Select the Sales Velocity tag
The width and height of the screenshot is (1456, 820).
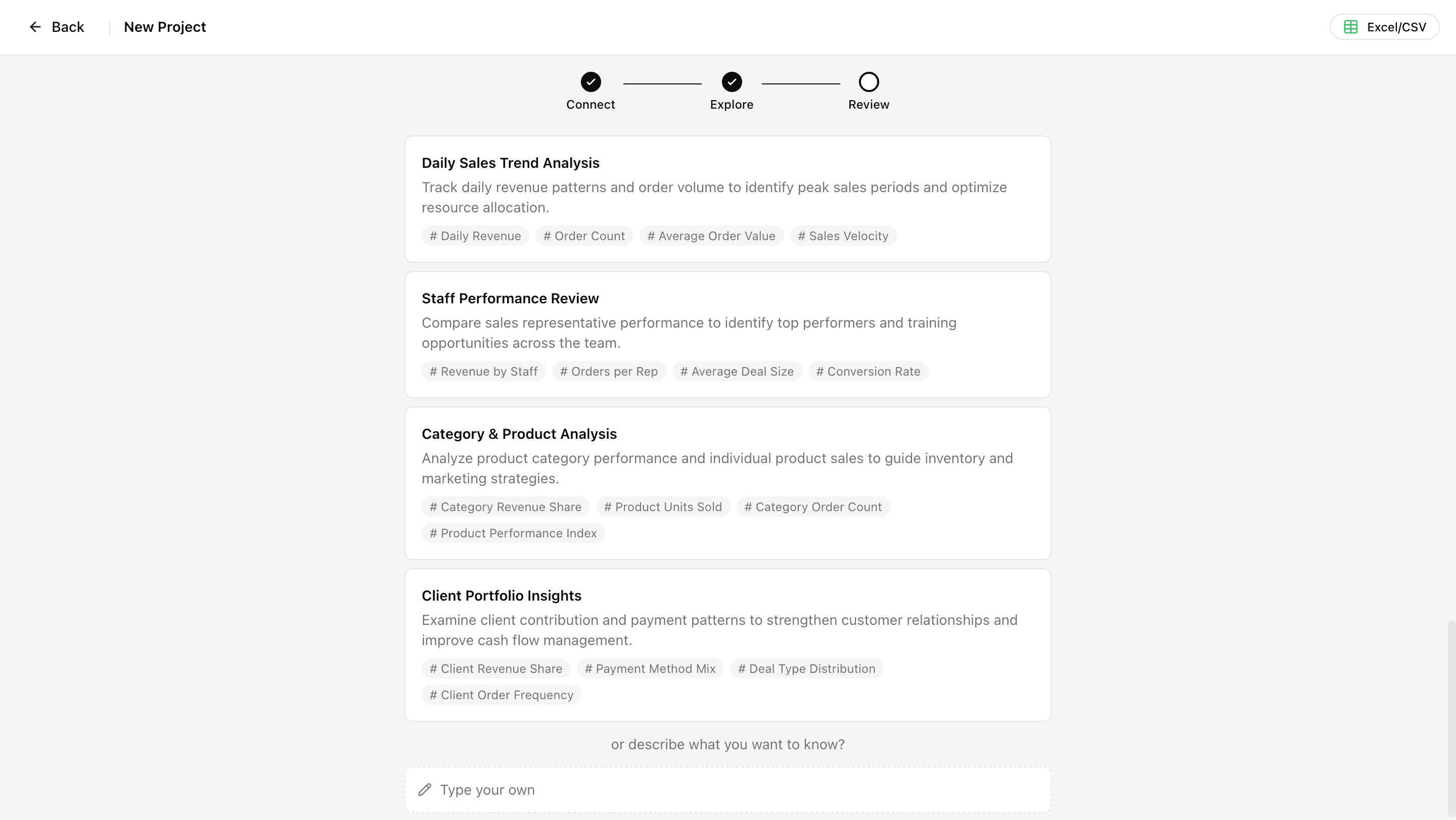pyautogui.click(x=843, y=236)
